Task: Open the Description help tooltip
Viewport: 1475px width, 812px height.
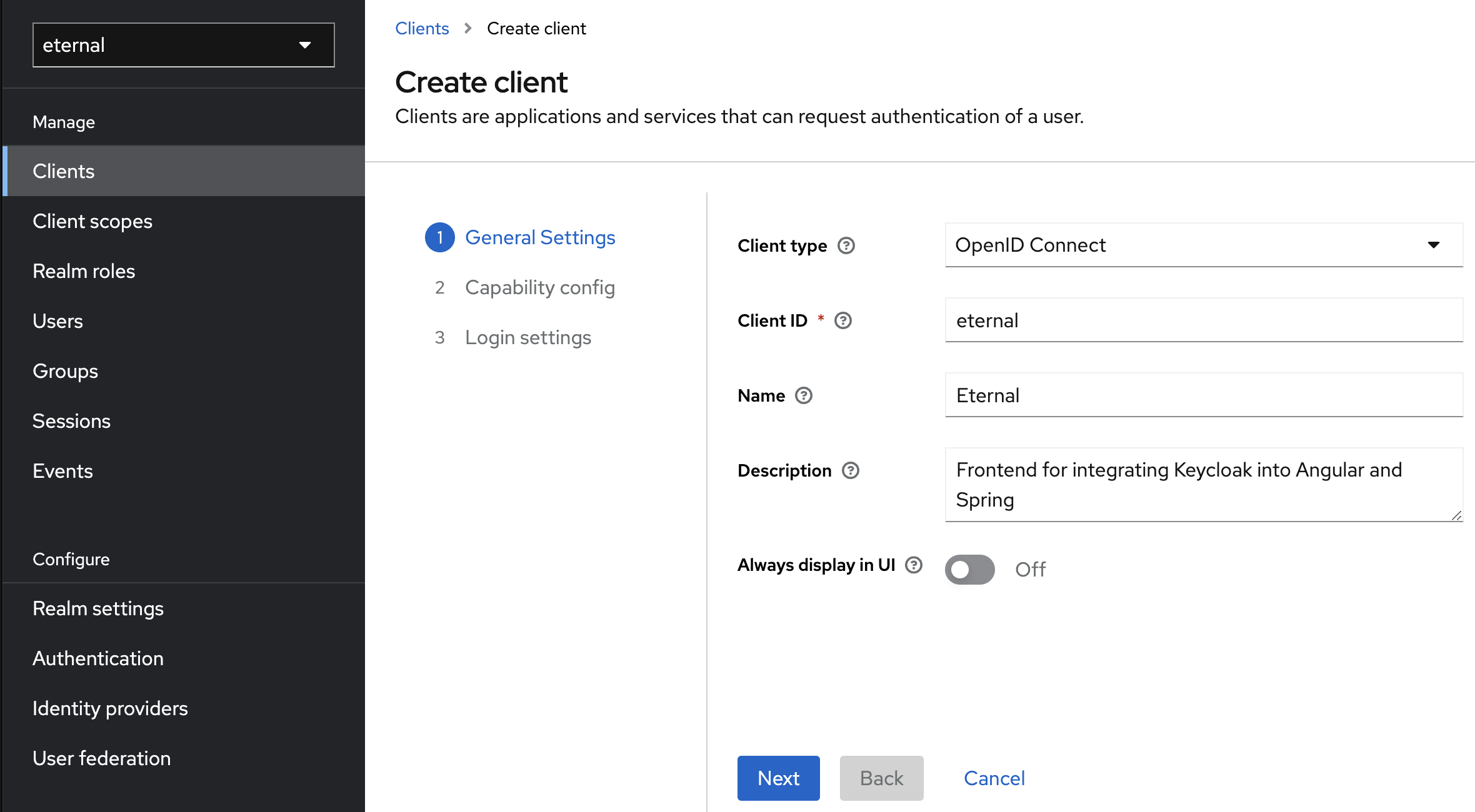Action: click(850, 470)
